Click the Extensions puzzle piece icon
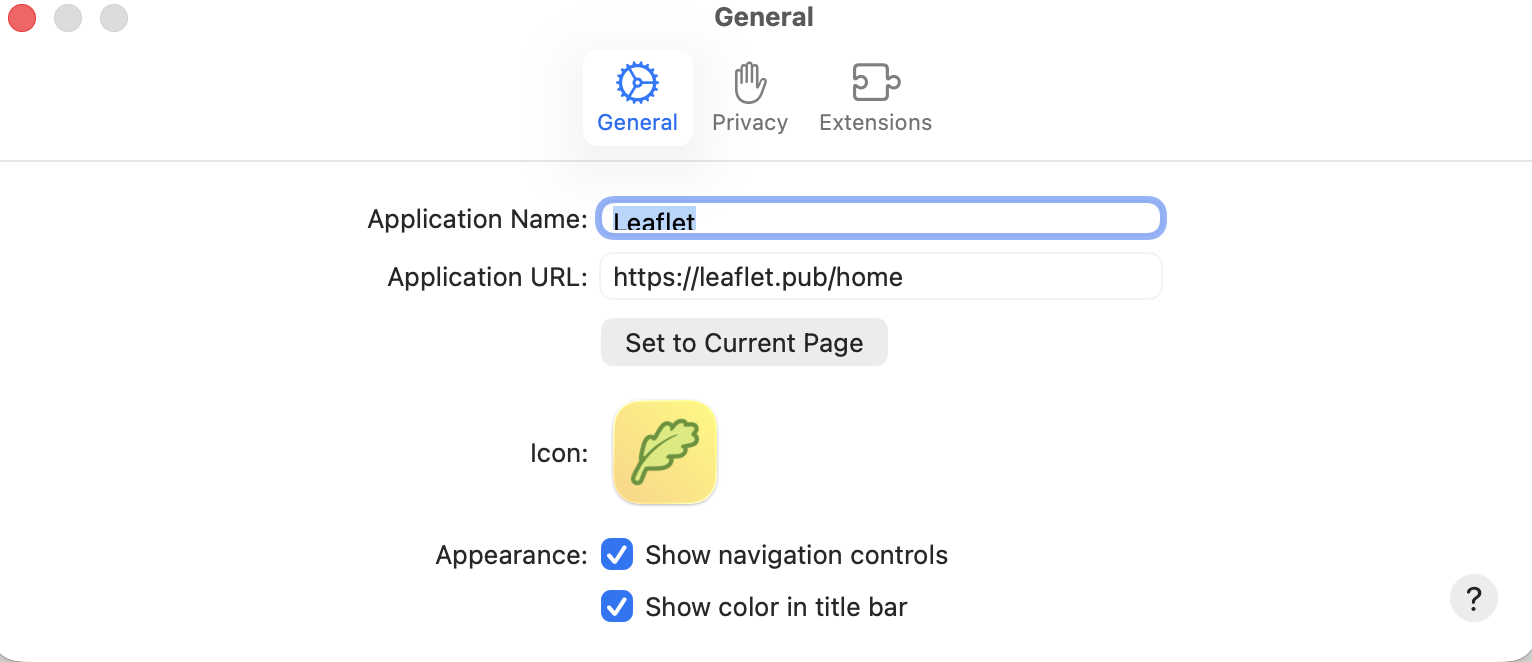 coord(876,83)
